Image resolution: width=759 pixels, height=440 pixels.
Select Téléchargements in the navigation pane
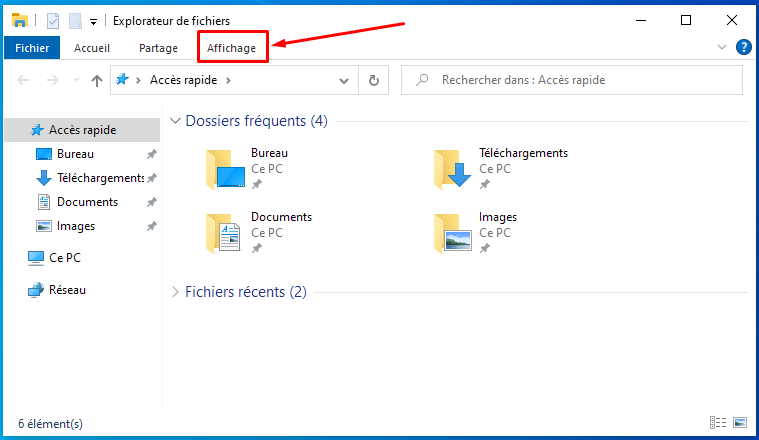coord(100,178)
